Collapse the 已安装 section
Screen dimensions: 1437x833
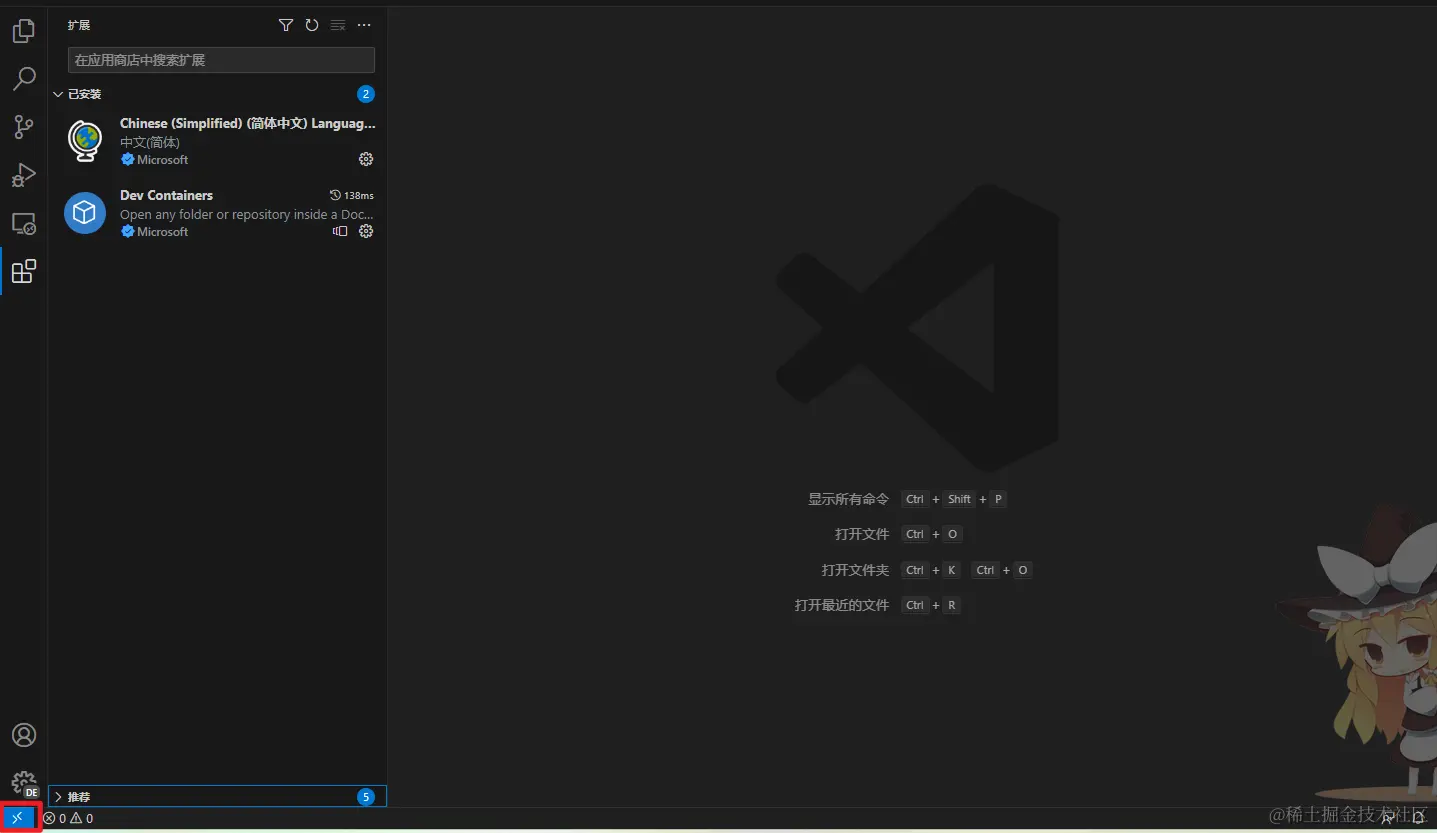click(217, 94)
